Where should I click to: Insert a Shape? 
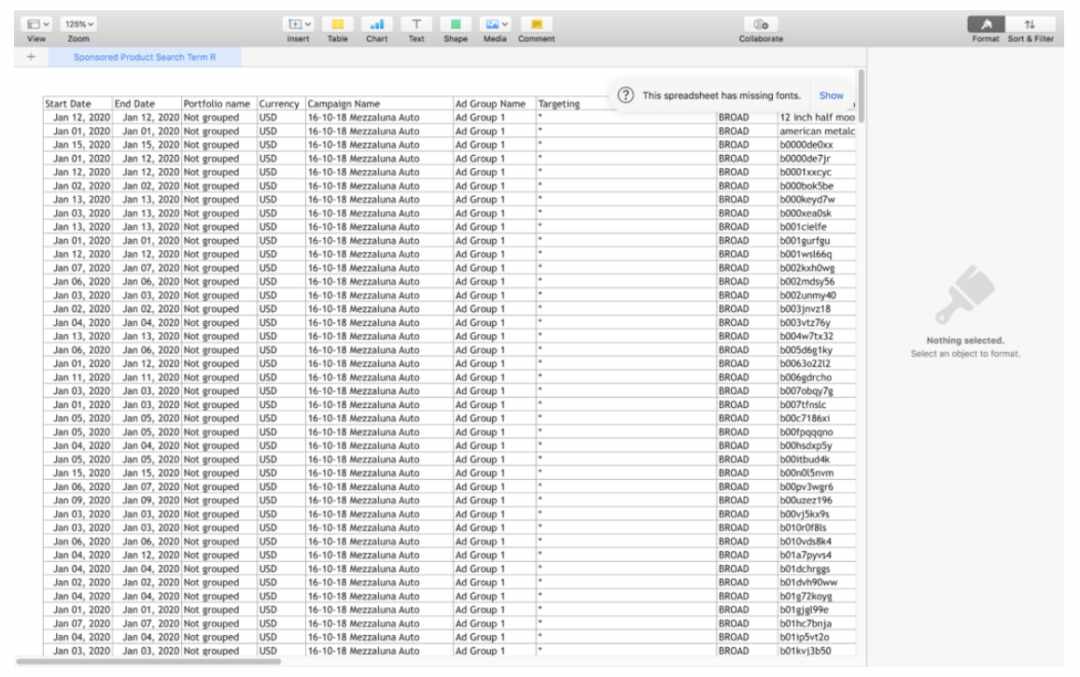pyautogui.click(x=455, y=24)
